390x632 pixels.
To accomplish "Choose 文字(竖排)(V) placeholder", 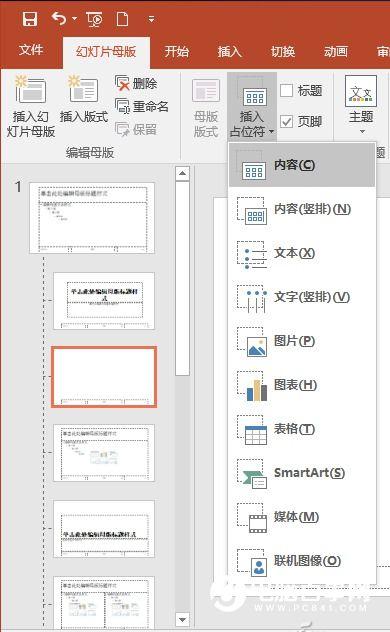I will click(x=302, y=297).
